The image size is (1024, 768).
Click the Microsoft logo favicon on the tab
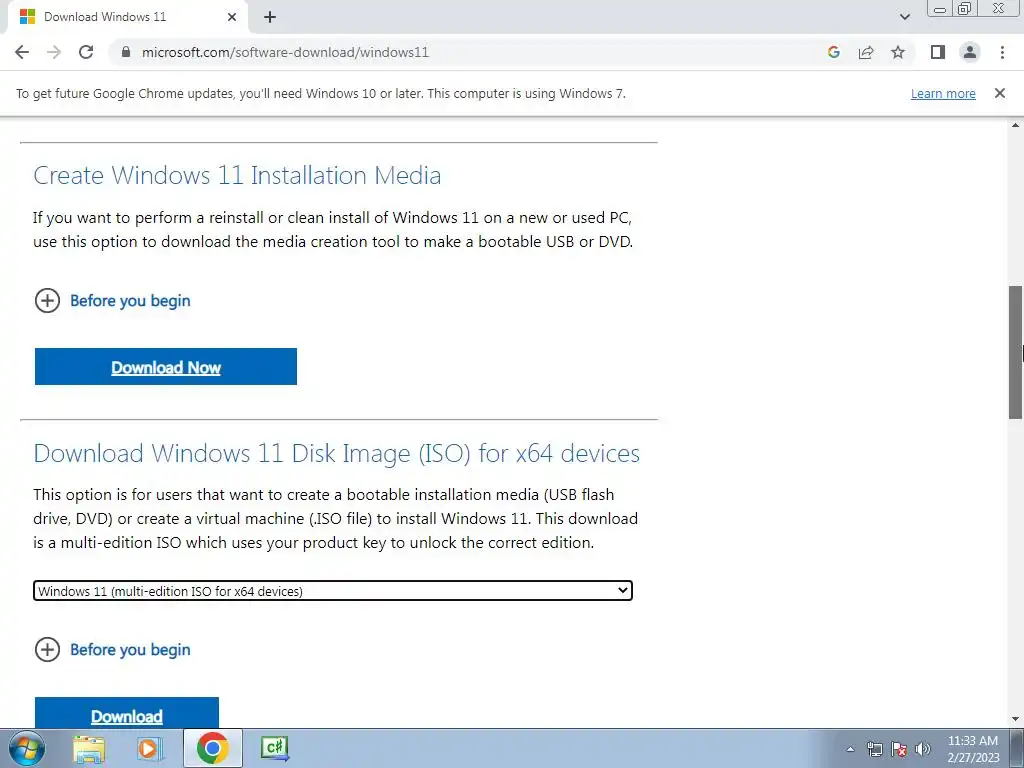tap(27, 17)
